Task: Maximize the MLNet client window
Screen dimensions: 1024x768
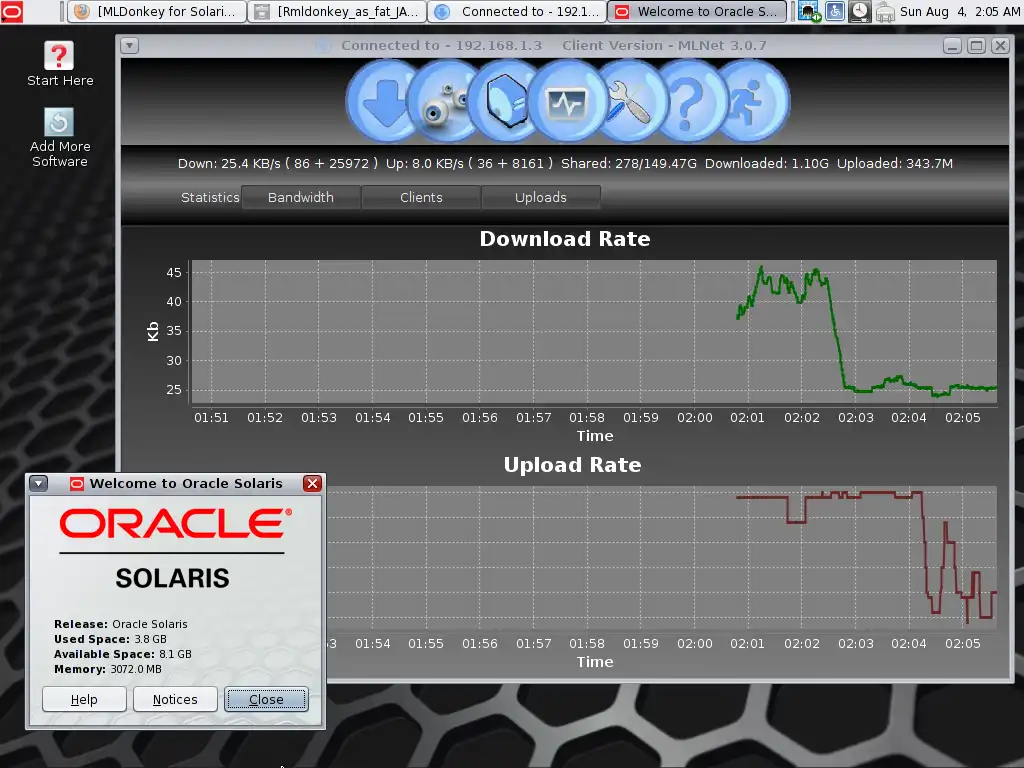Action: (976, 46)
